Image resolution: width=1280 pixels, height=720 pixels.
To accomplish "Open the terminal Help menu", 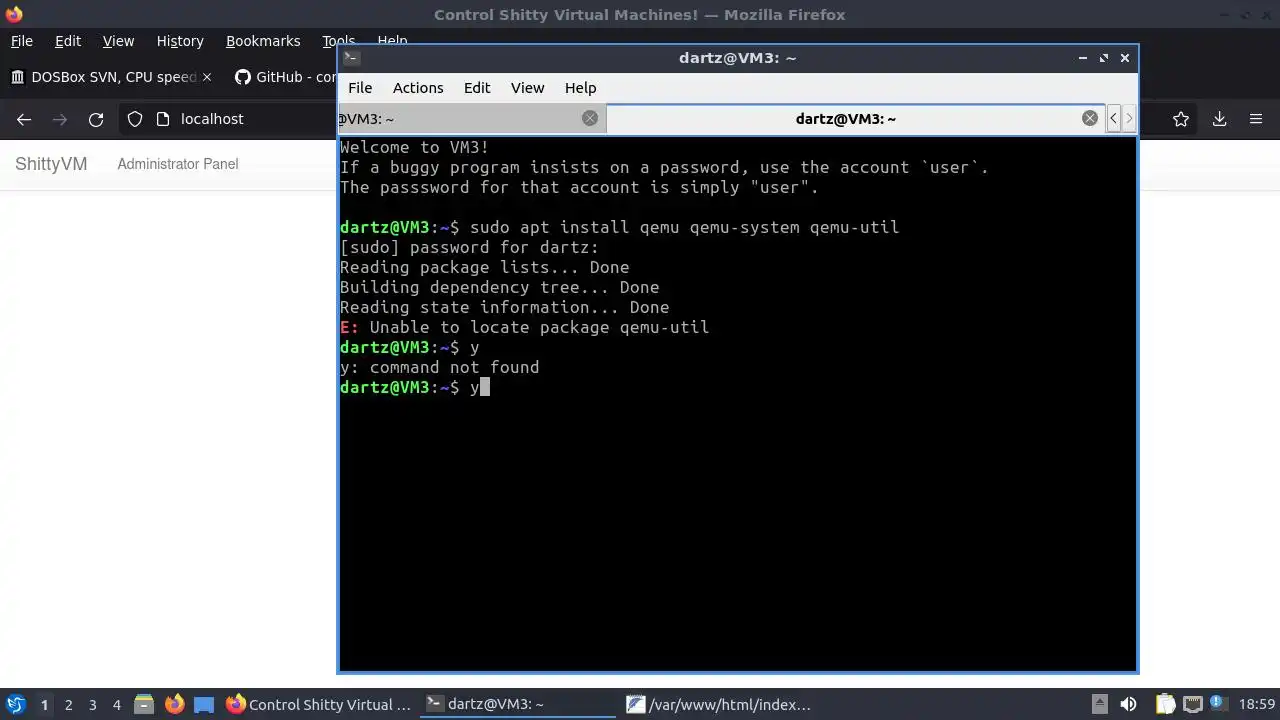I will pos(580,88).
